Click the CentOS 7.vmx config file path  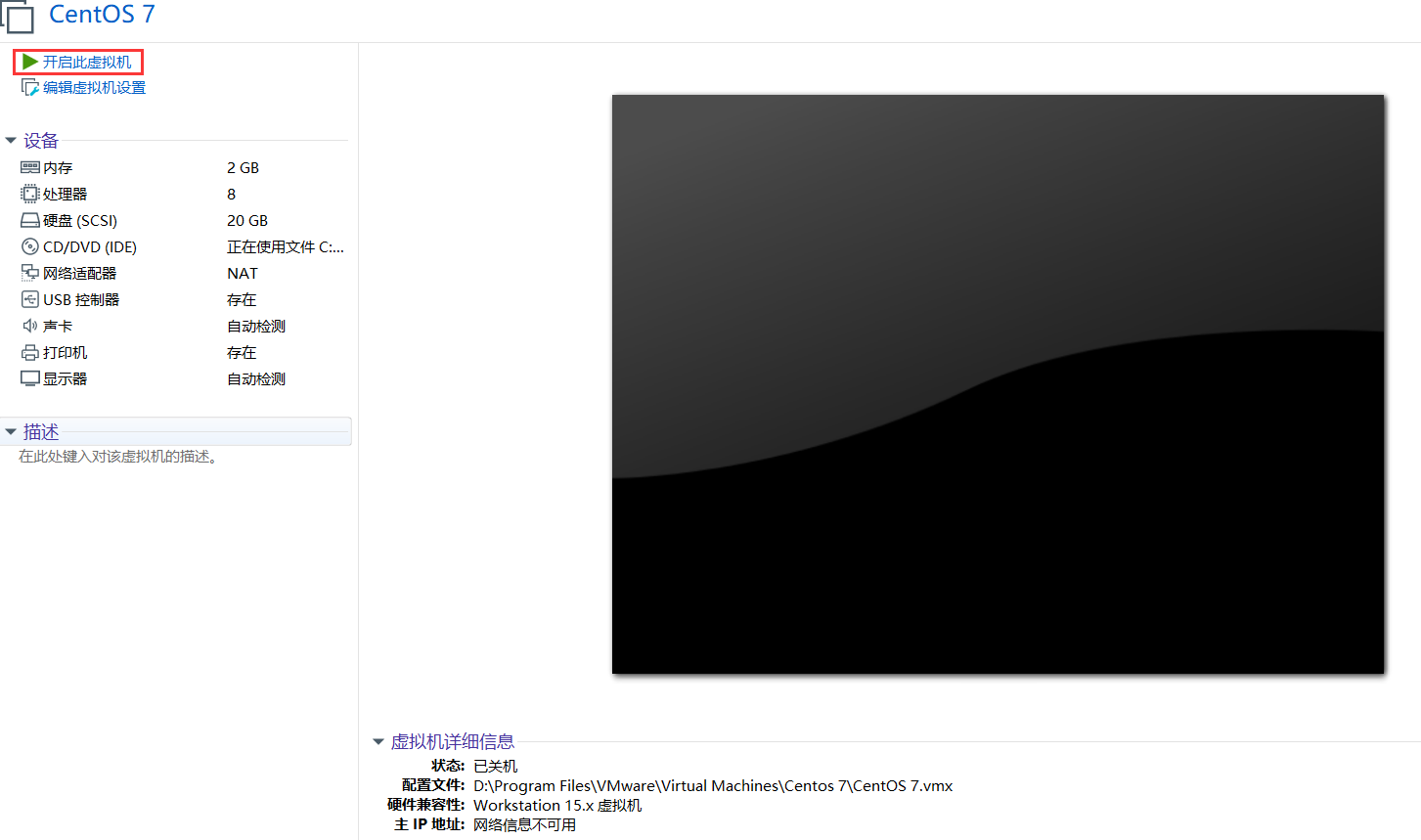click(713, 786)
